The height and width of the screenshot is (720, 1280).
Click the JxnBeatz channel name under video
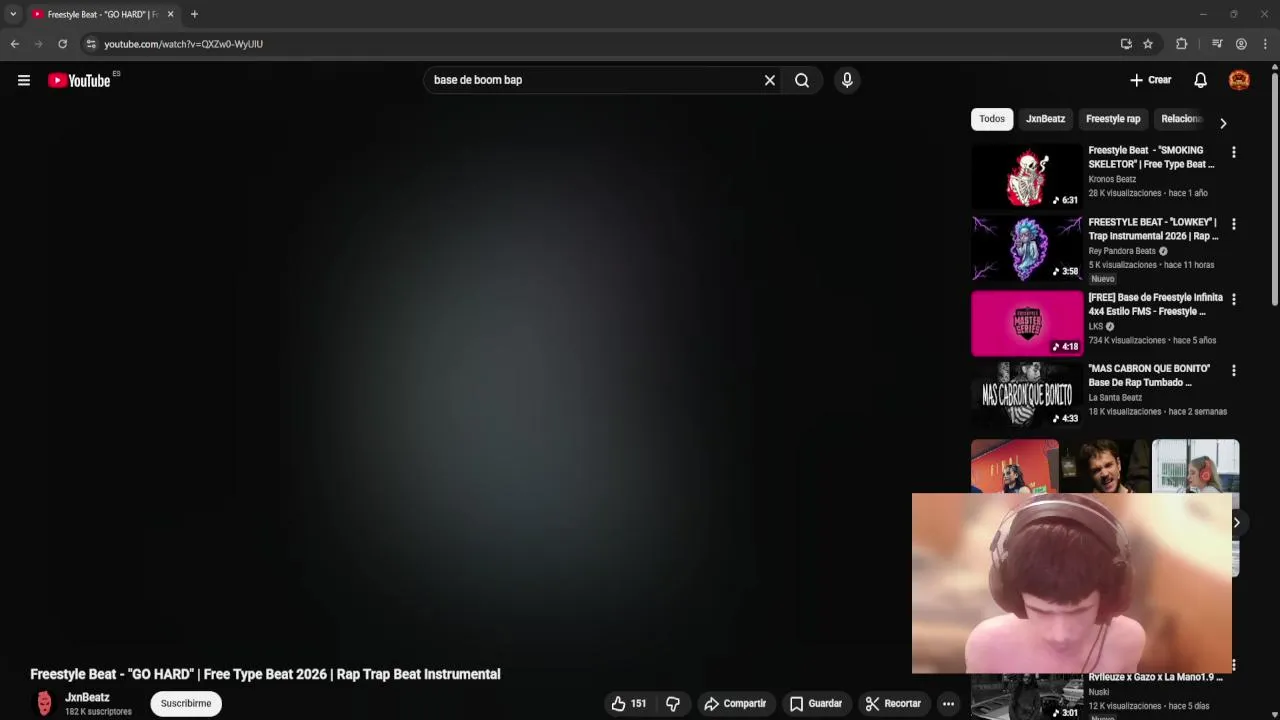87,697
